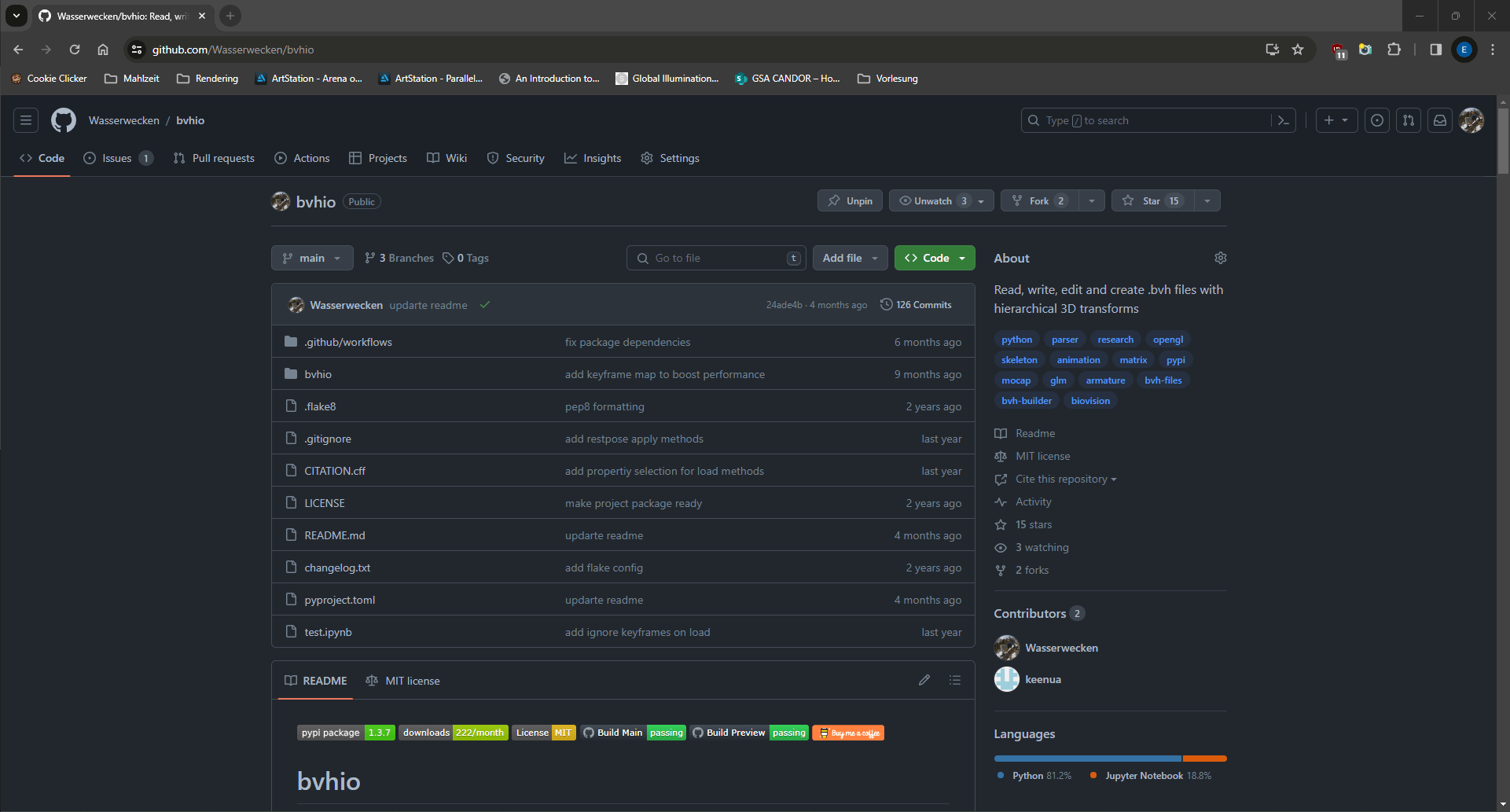Viewport: 1510px width, 812px height.
Task: Edit the README with pencil icon
Action: pyautogui.click(x=924, y=680)
